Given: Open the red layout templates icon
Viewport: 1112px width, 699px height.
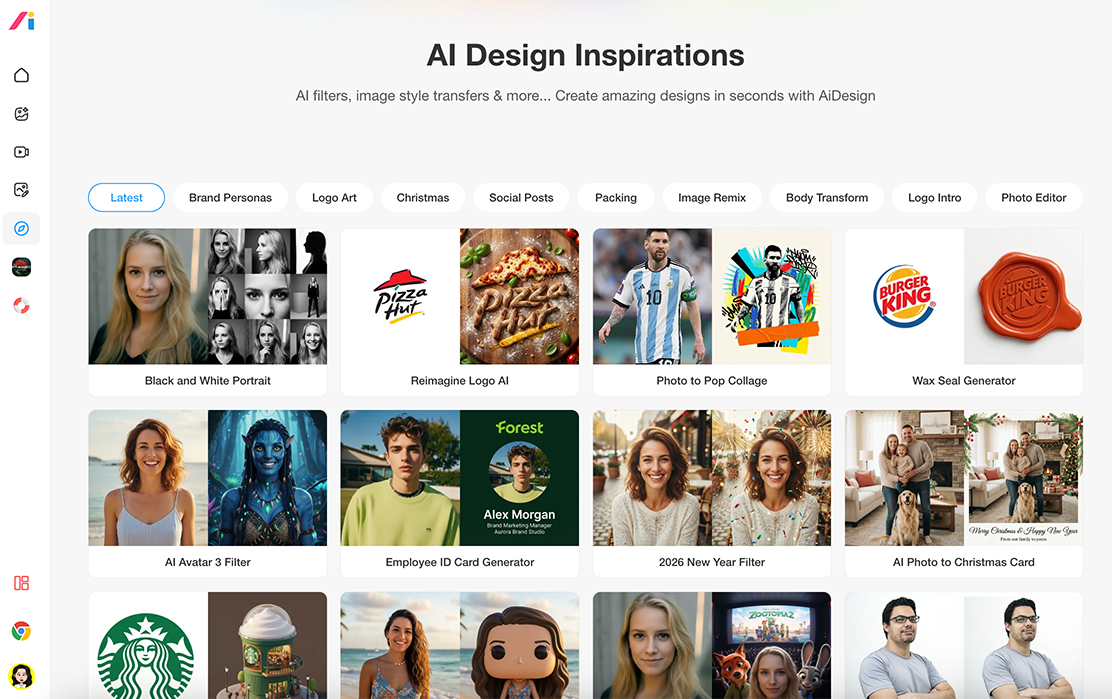Looking at the screenshot, I should pos(21,583).
